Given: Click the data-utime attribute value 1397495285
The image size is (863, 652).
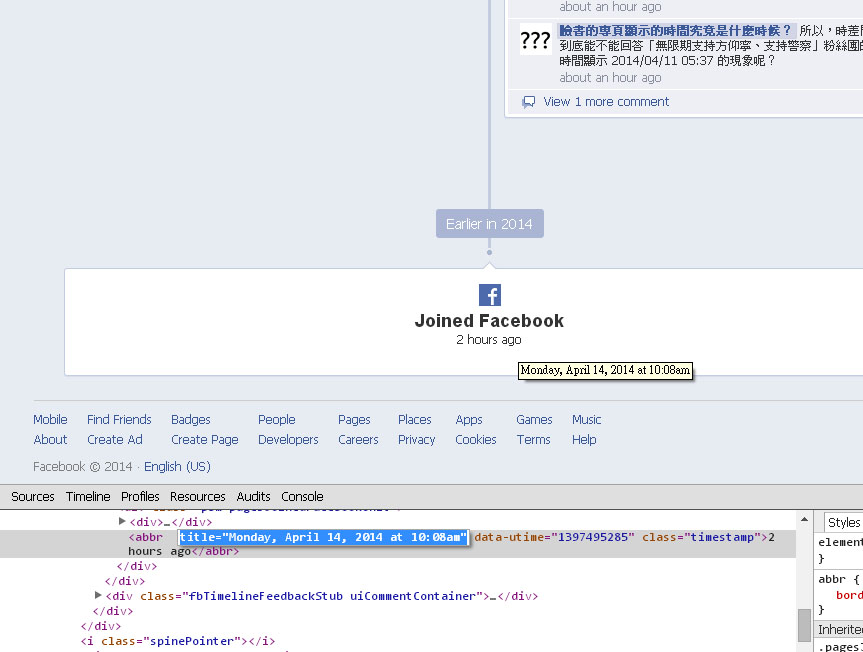Looking at the screenshot, I should click(593, 537).
